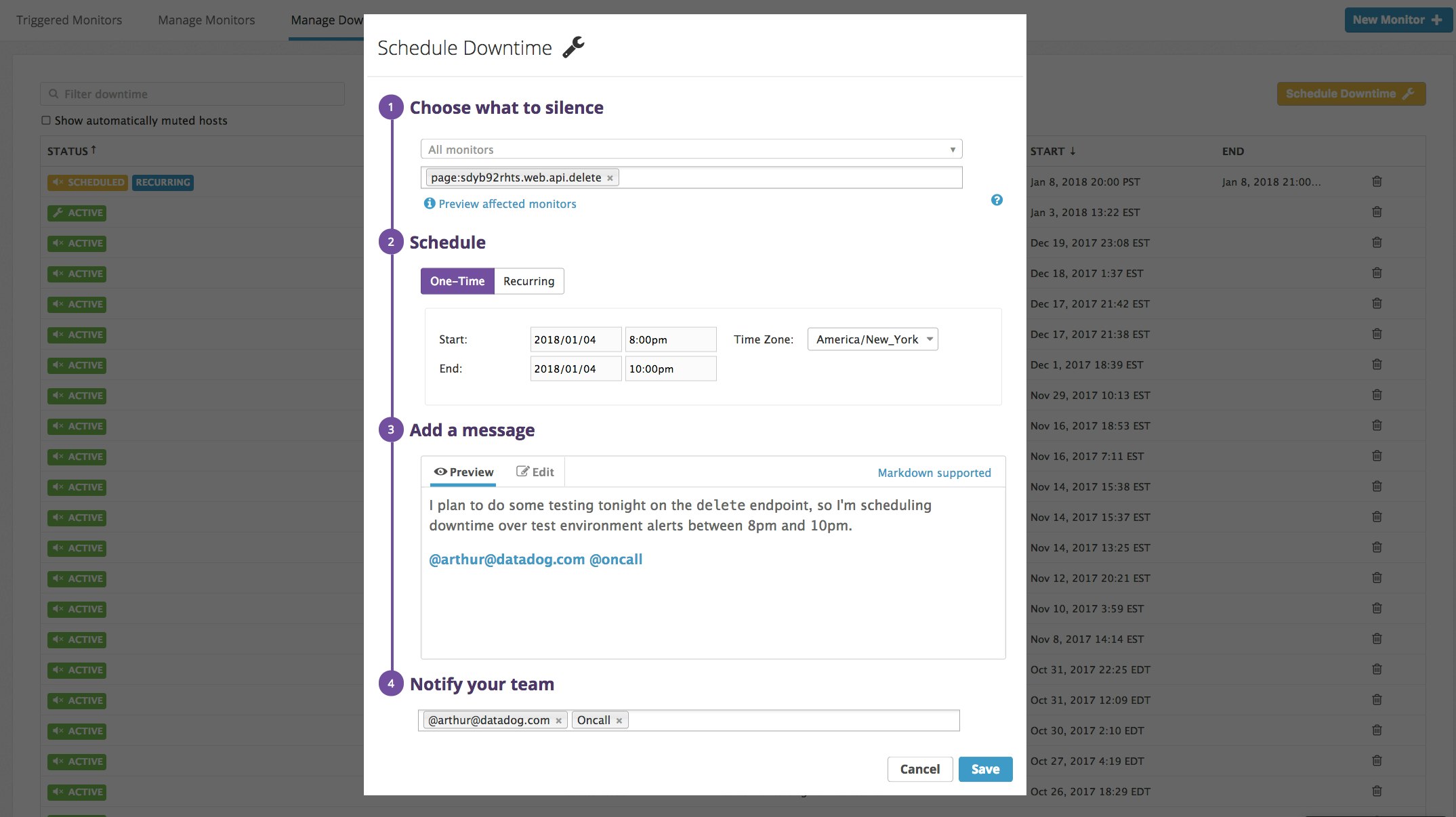1456x817 pixels.
Task: Click the trash icon on the Oct 26 downtime
Action: tap(1377, 791)
